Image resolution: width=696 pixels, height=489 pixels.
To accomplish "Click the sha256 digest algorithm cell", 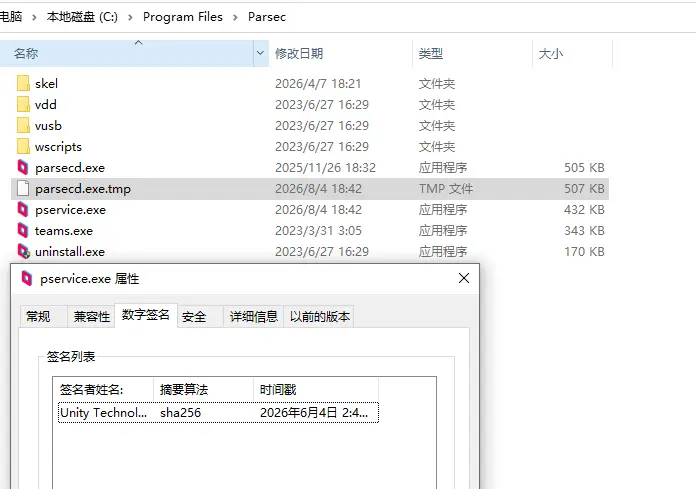I will tap(181, 413).
